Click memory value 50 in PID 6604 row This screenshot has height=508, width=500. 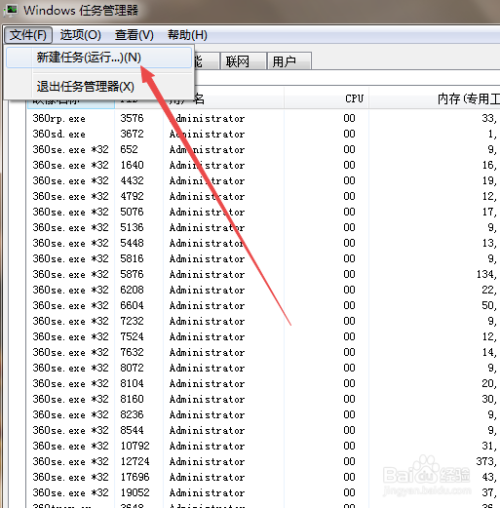(x=489, y=306)
